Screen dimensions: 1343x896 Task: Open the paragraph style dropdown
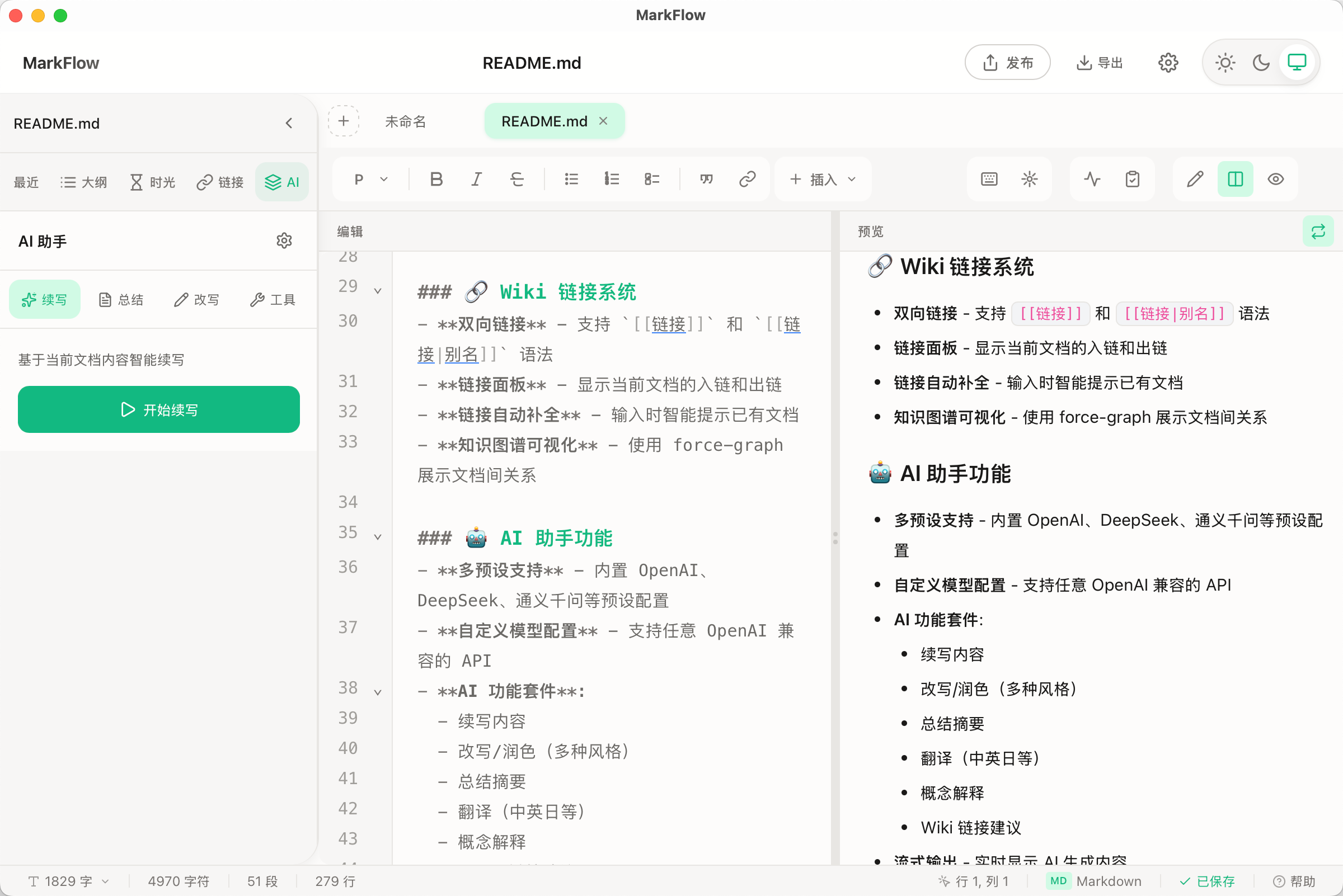(x=370, y=180)
